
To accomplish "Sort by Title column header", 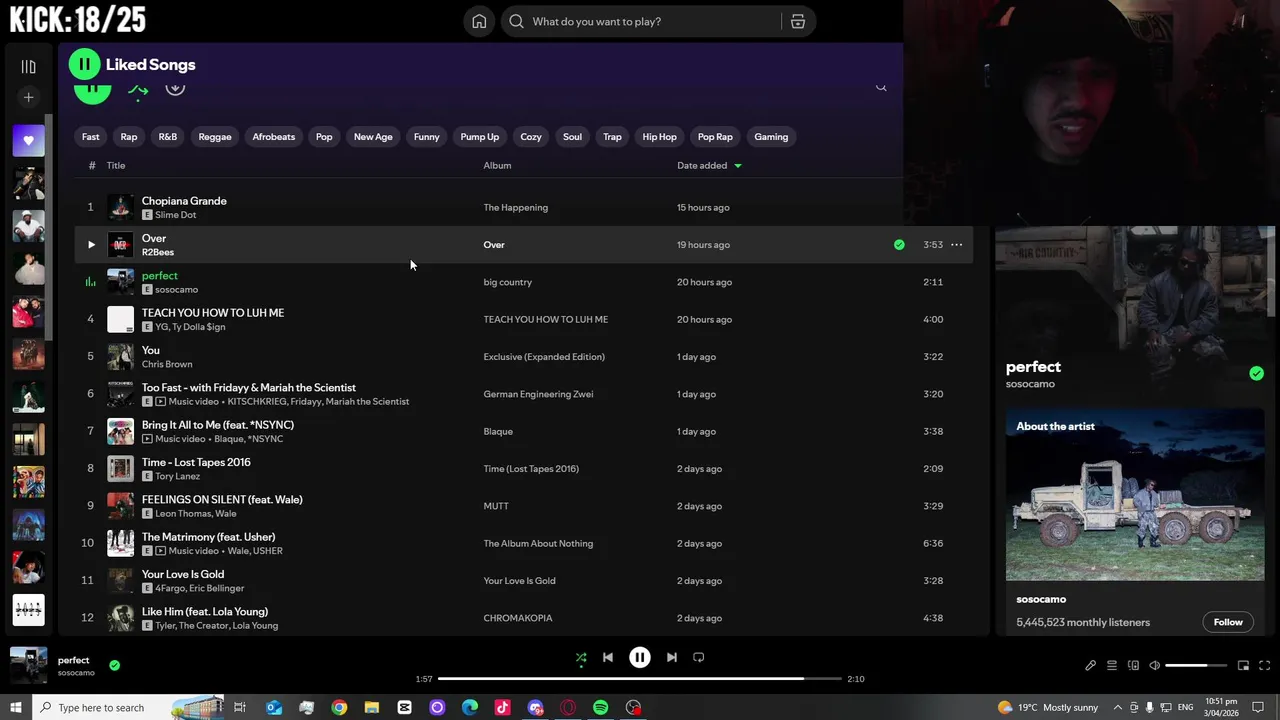I will coord(116,166).
